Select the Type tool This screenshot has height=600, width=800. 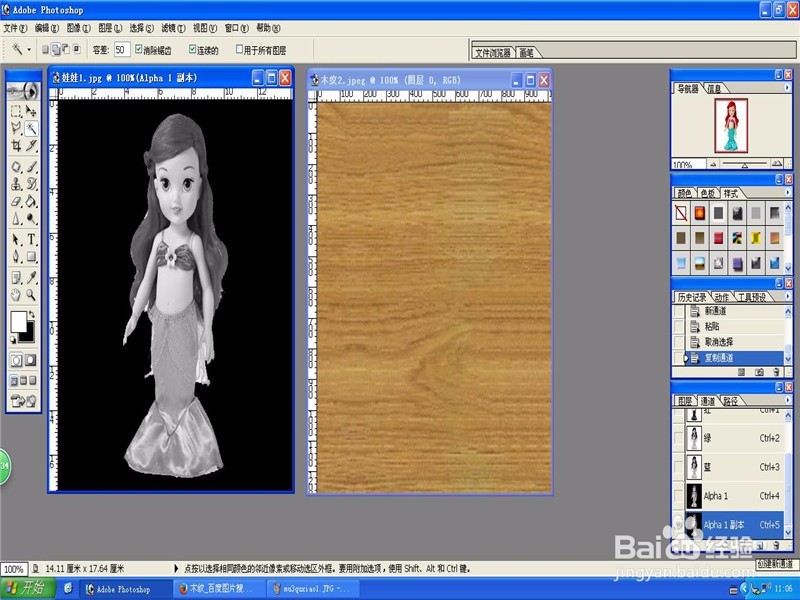tap(31, 239)
